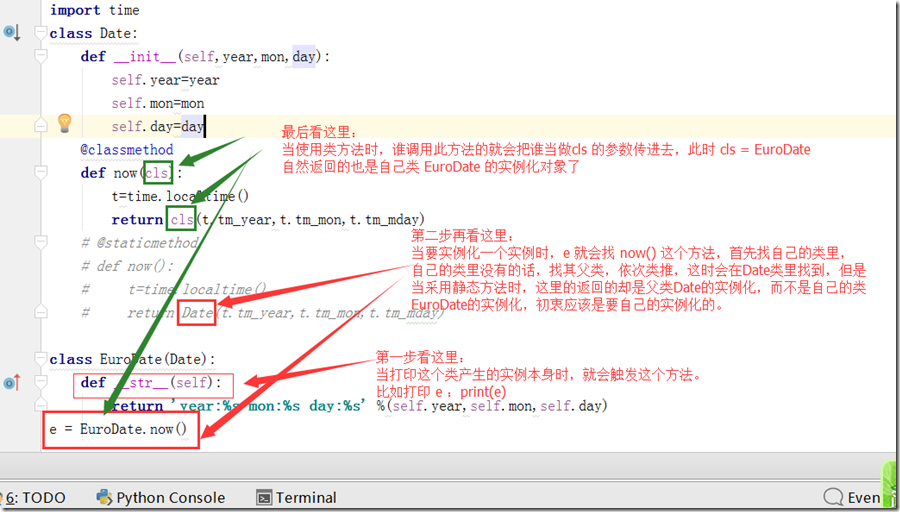Click the '@classmethod' decorator
The width and height of the screenshot is (900, 512).
pyautogui.click(x=127, y=149)
